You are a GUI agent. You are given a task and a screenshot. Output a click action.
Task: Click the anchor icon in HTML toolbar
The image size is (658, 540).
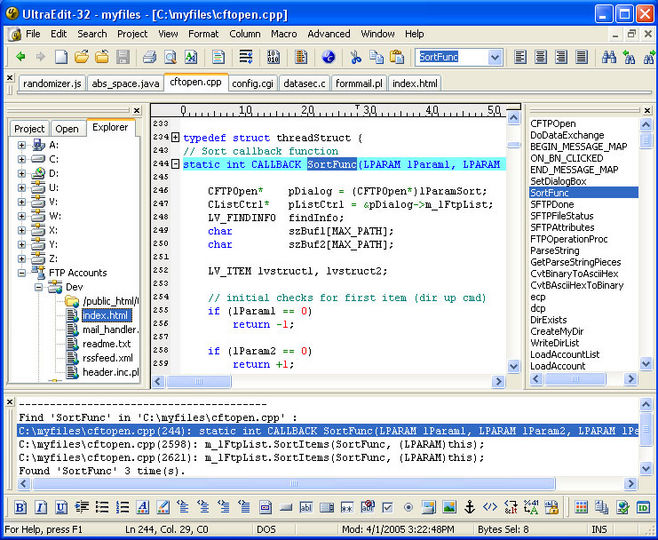[469, 507]
